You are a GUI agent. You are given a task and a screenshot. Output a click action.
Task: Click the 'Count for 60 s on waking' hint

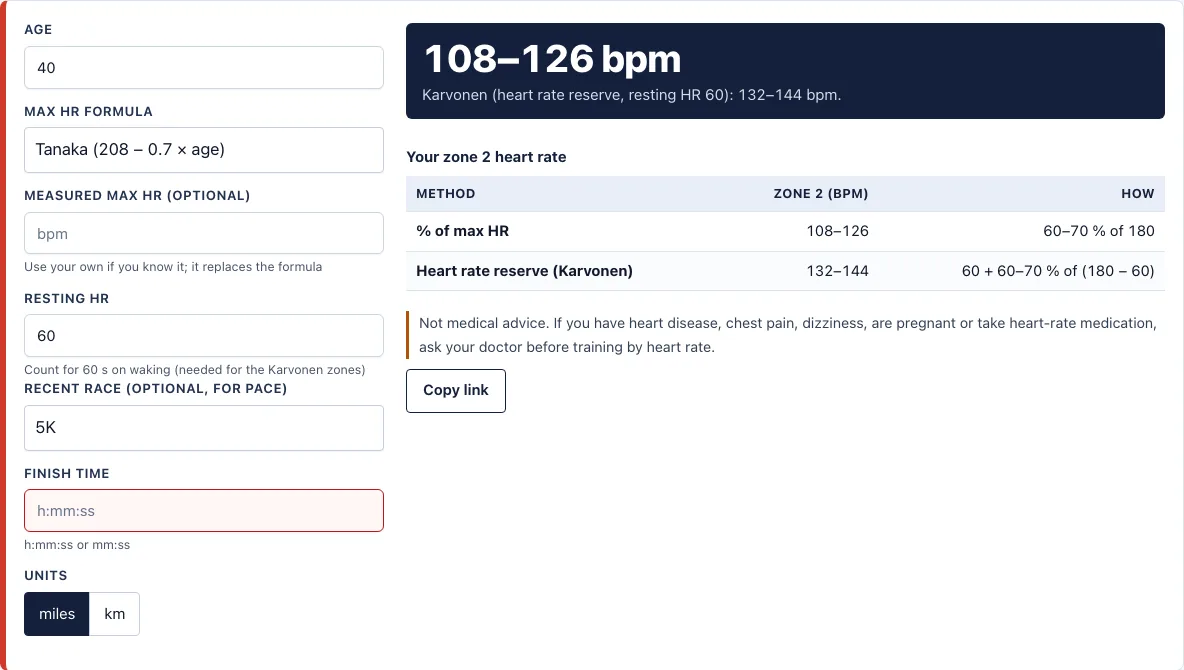click(x=195, y=369)
